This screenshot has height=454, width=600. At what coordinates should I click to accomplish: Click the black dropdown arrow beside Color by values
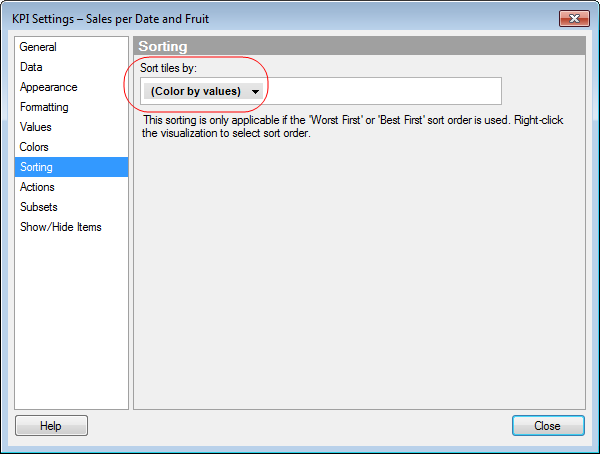pos(255,91)
